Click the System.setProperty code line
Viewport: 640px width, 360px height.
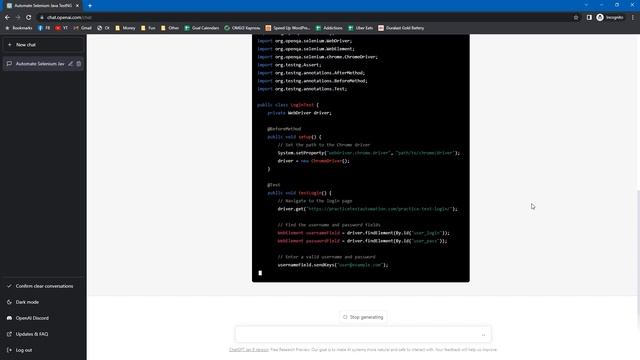click(369, 153)
